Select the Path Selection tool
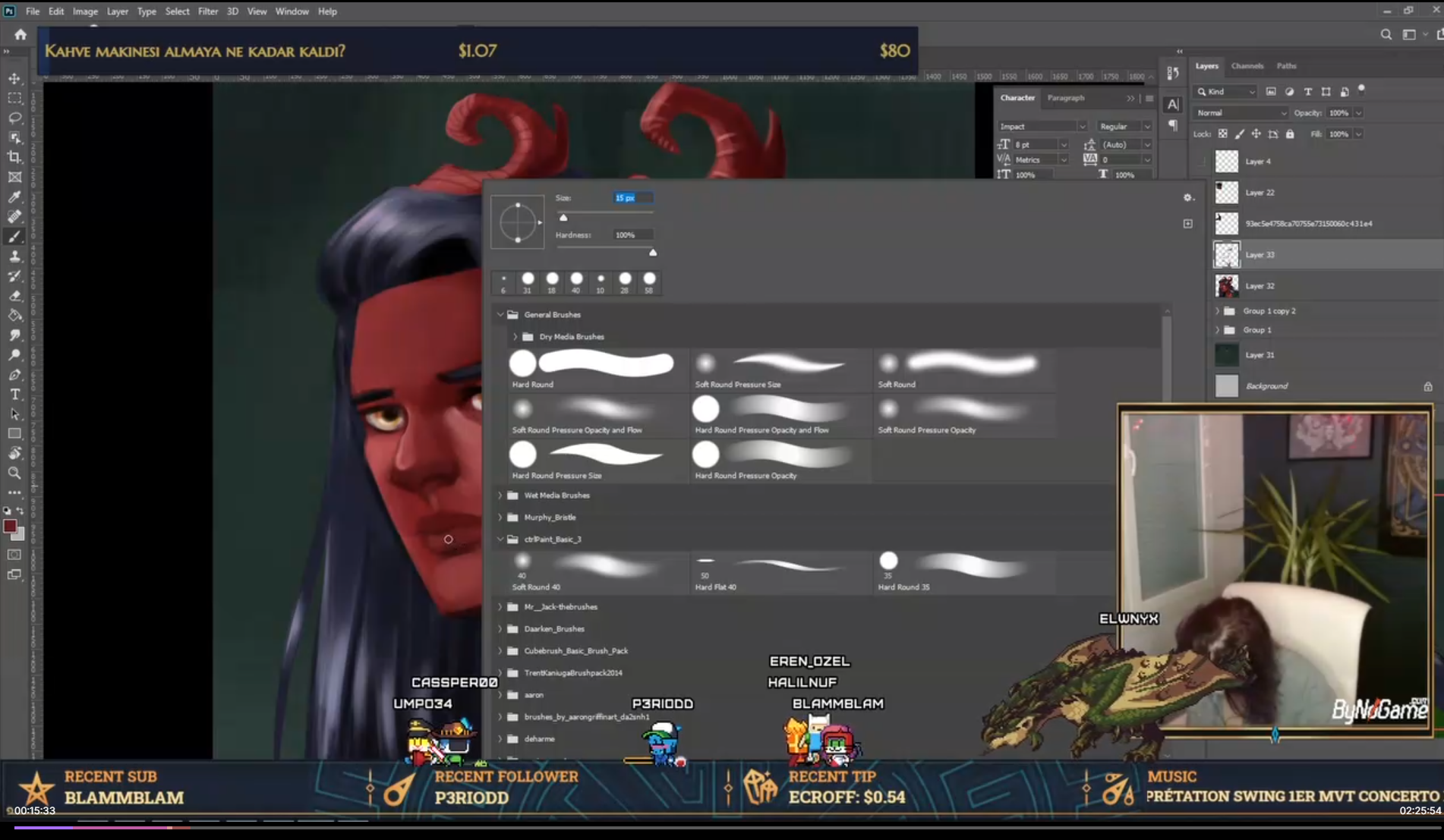Viewport: 1444px width, 840px height. click(14, 414)
